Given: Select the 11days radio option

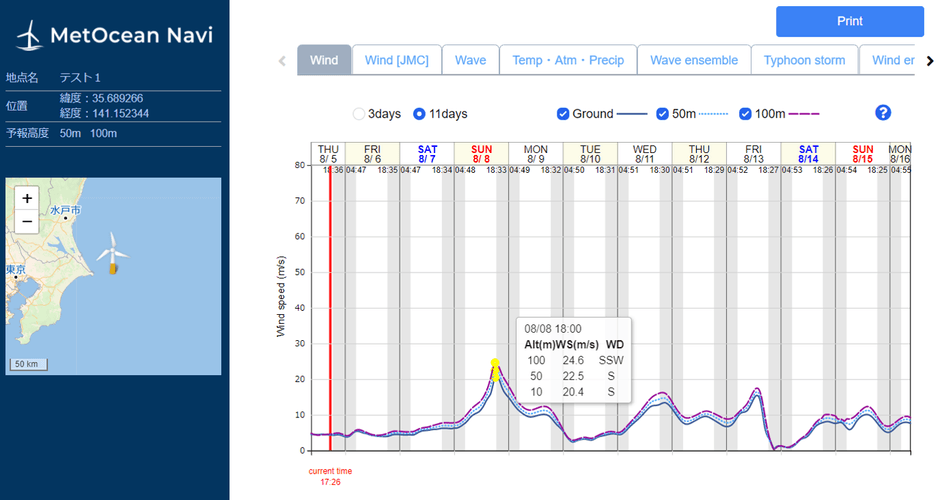Looking at the screenshot, I should pos(419,114).
